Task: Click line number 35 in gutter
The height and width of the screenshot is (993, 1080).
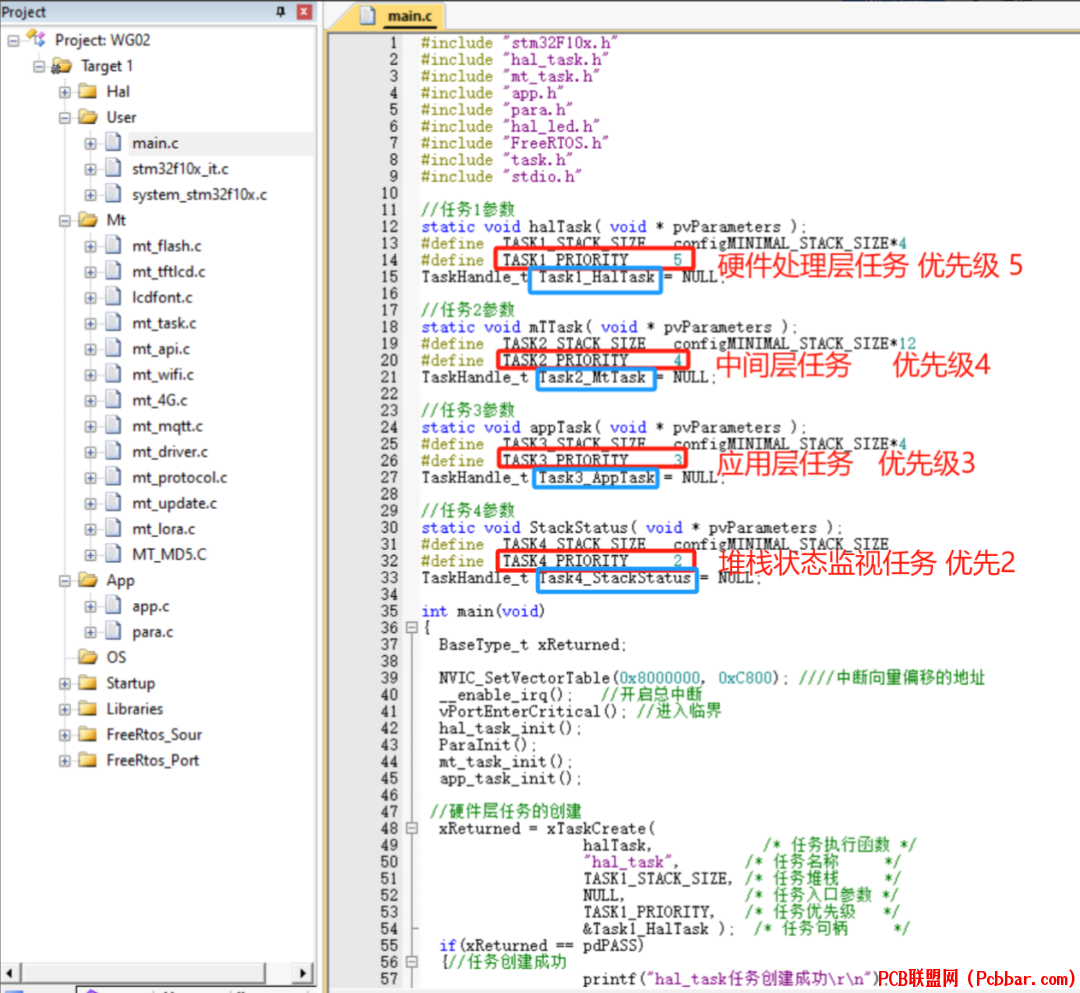Action: click(389, 612)
